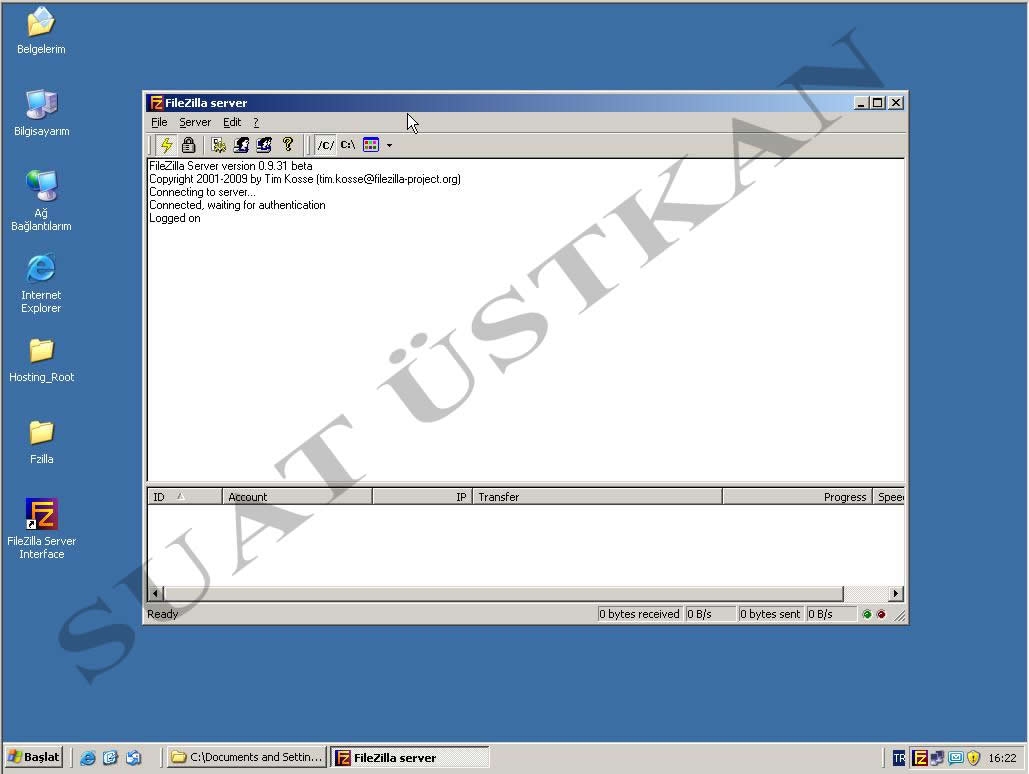Click the FileZilla logo in title bar
1029x774 pixels.
156,102
